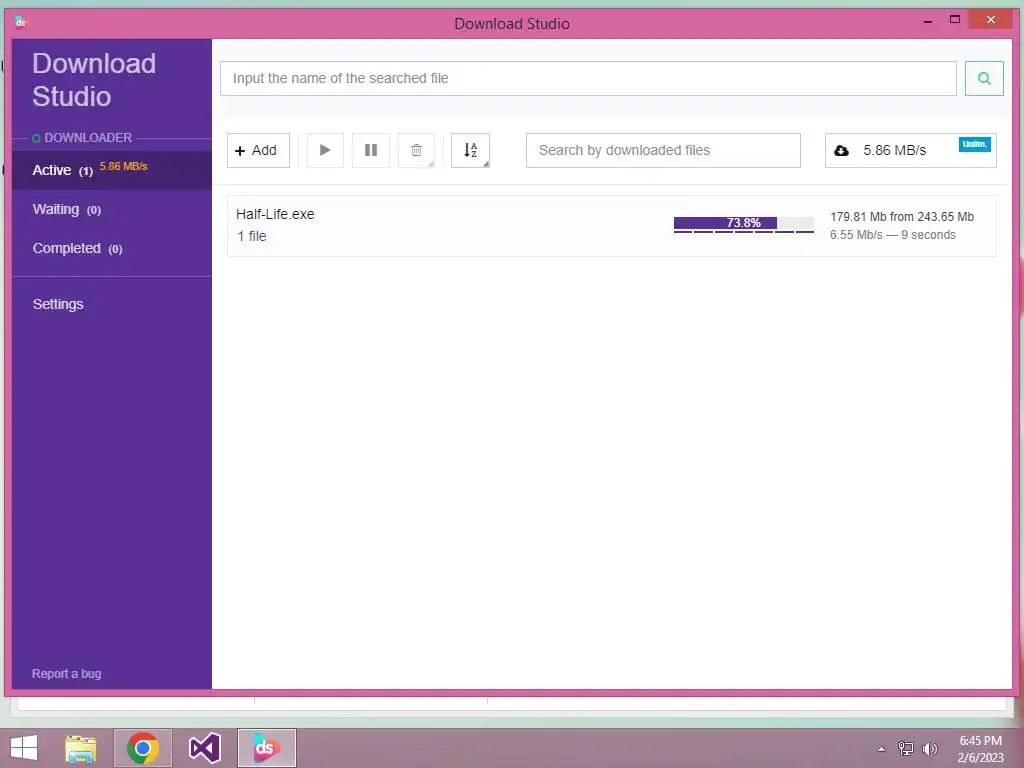Click the Report a bug link
This screenshot has height=768, width=1024.
pos(67,673)
